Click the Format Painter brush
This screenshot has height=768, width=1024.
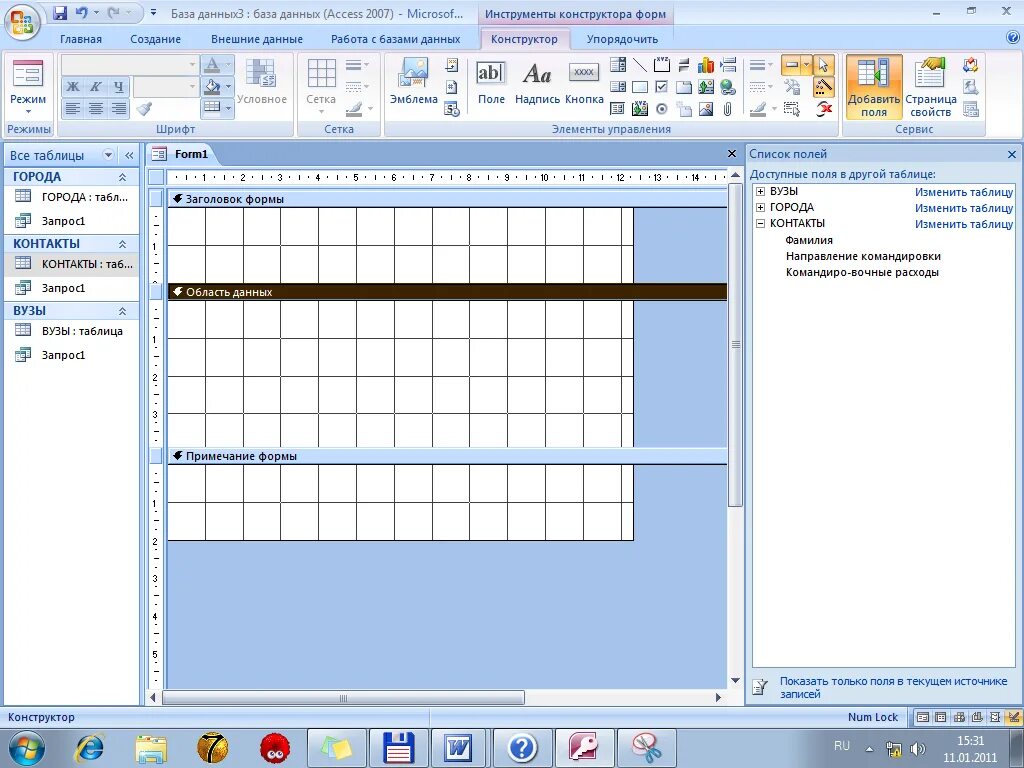click(x=145, y=108)
